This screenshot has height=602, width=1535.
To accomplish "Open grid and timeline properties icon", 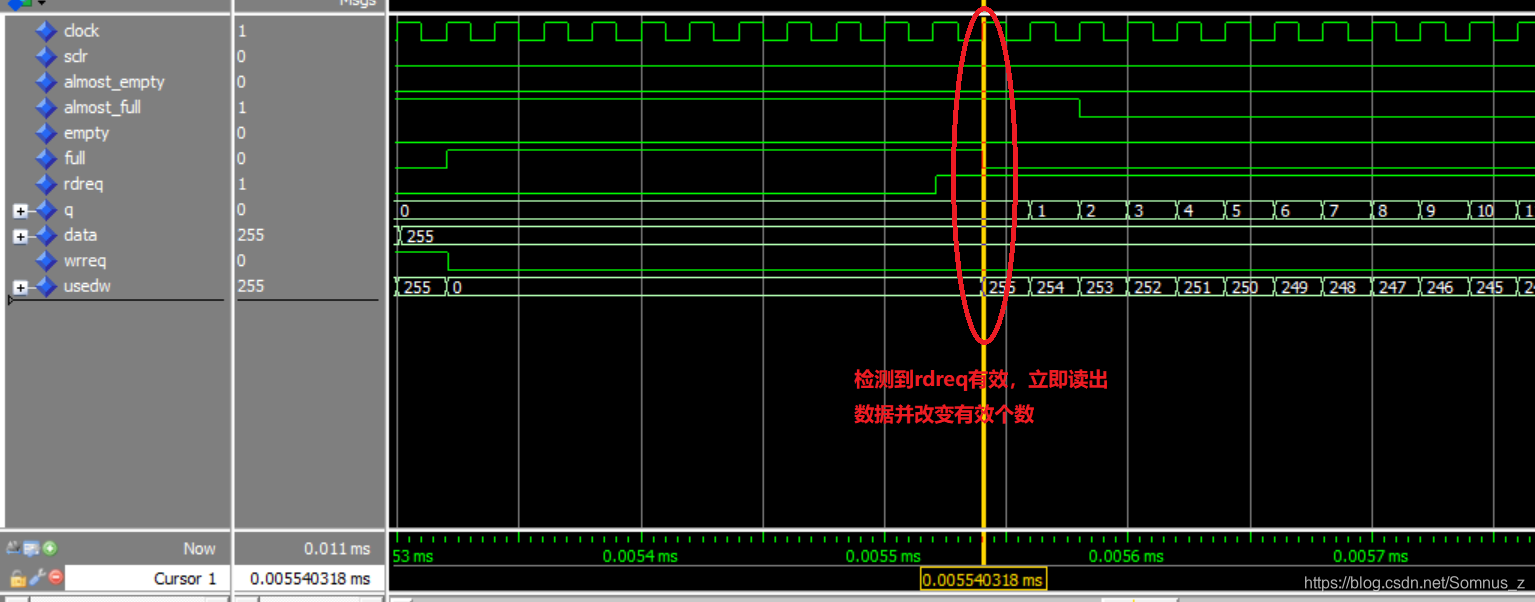I will point(31,548).
